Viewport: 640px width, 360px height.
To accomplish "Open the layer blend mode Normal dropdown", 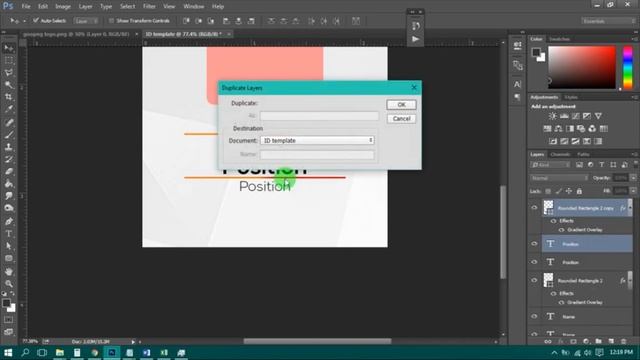I will pos(559,178).
